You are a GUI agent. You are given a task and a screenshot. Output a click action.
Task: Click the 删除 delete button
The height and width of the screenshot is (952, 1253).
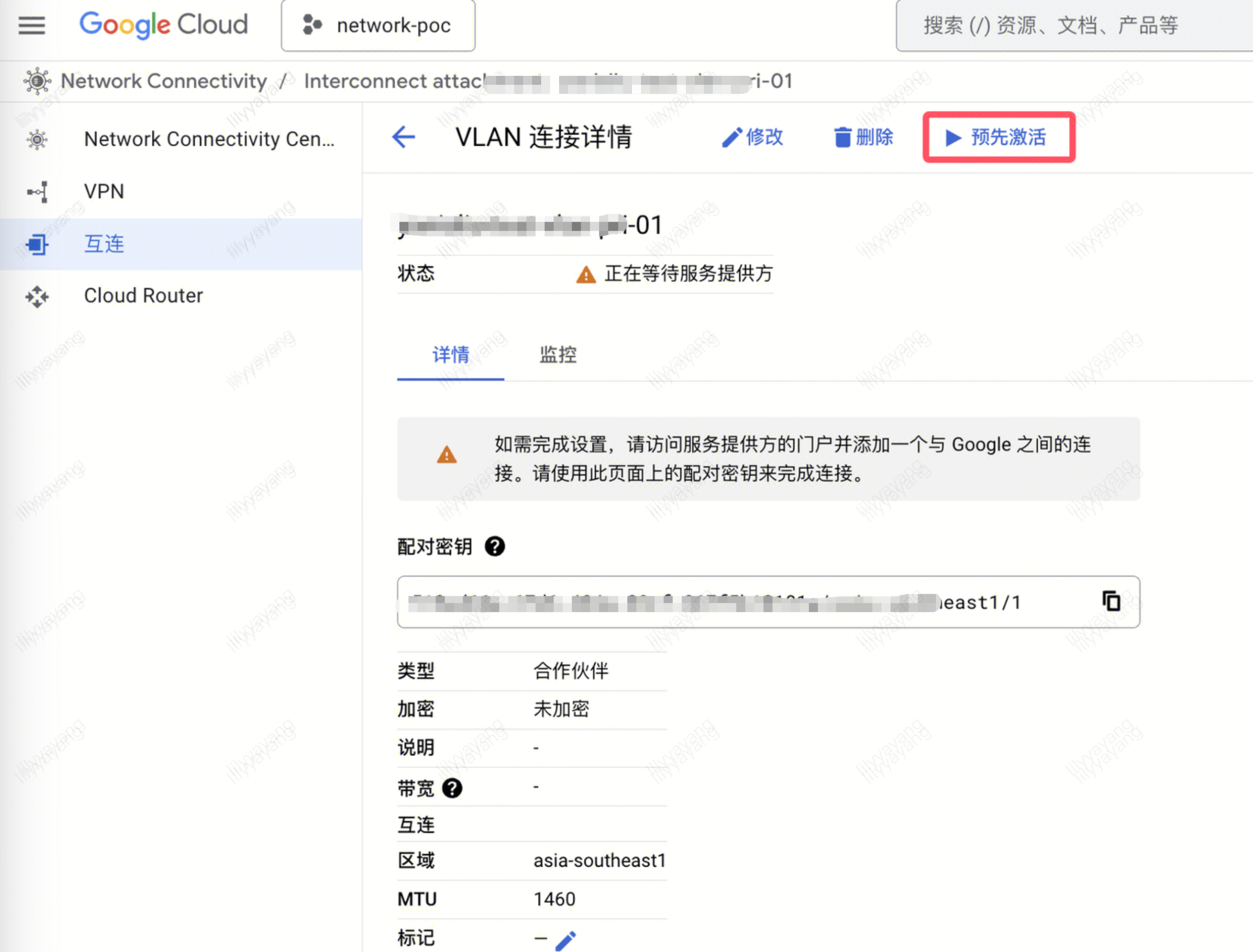pyautogui.click(x=864, y=137)
